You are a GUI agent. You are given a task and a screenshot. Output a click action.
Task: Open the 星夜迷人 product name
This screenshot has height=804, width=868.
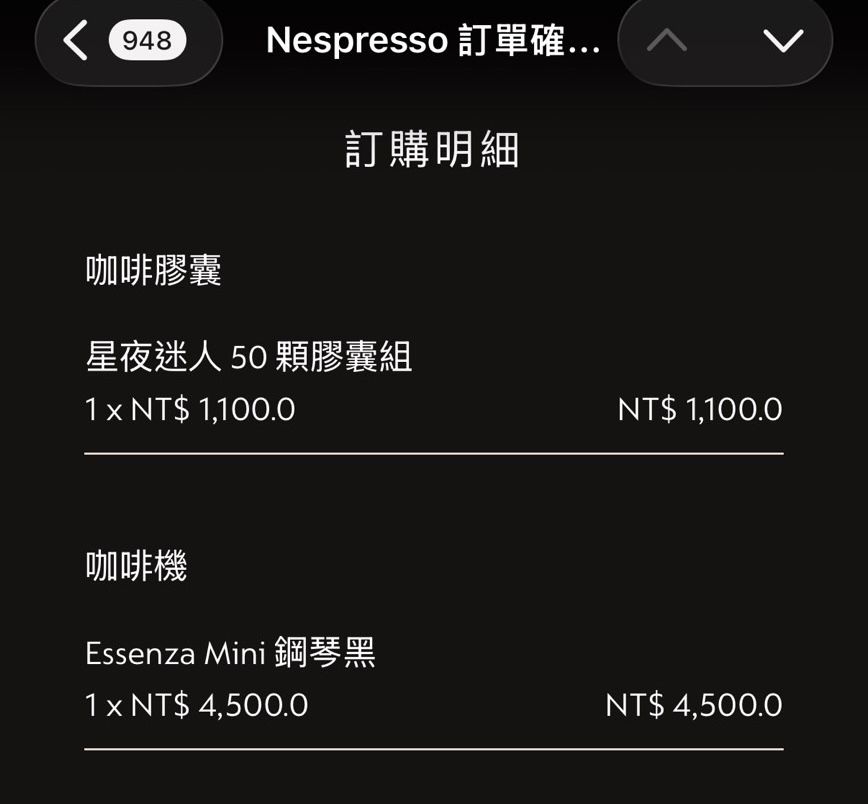click(154, 357)
